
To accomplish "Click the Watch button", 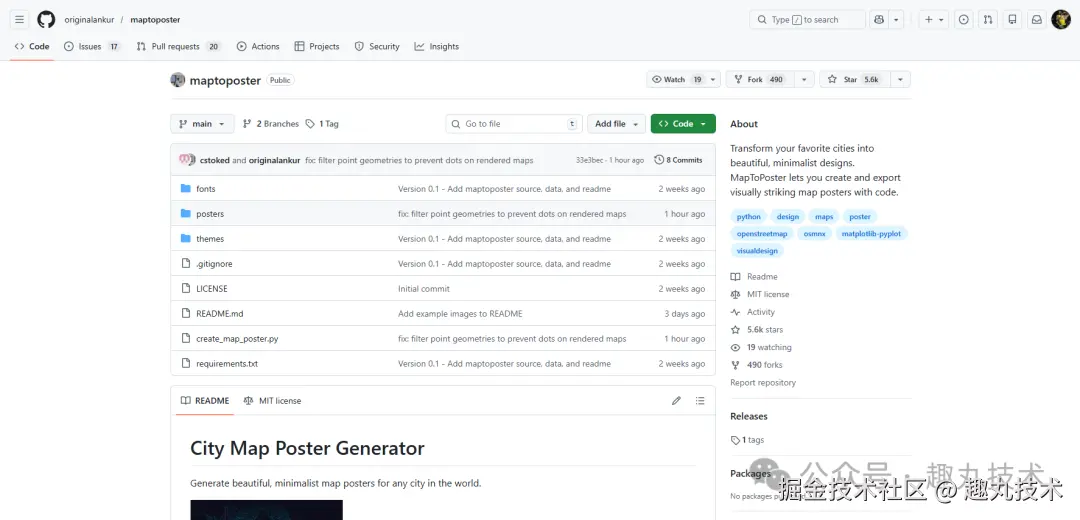I will click(677, 80).
